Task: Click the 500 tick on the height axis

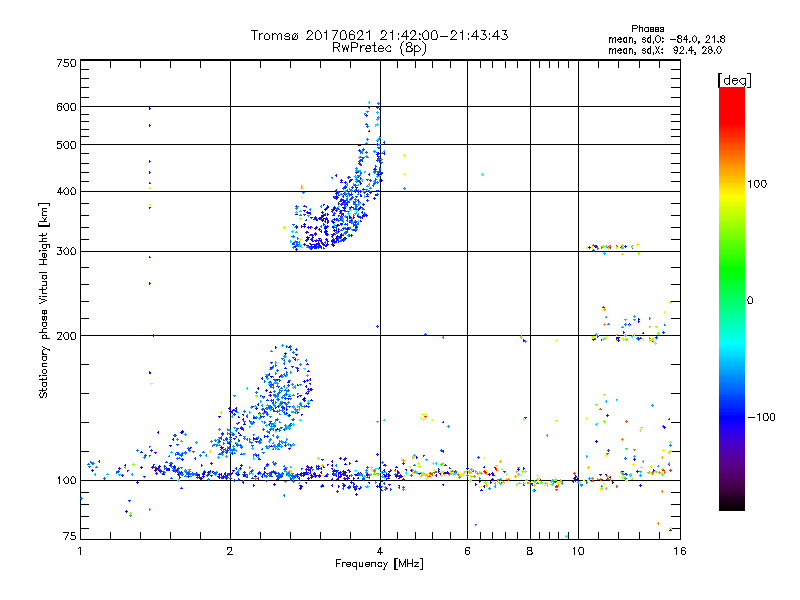Action: 66,145
